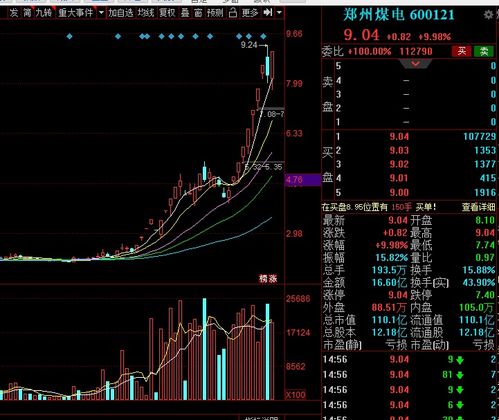Image resolution: width=499 pixels, height=420 pixels.
Task: Click the 榜涨 label on chart
Action: click(268, 279)
